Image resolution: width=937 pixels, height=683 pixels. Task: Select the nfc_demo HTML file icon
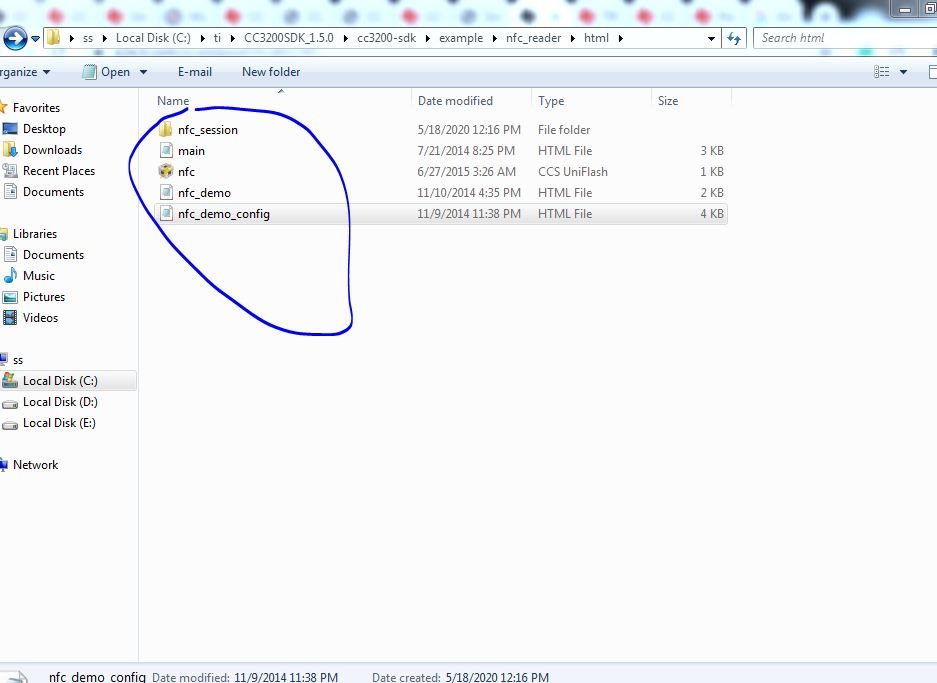(x=166, y=192)
